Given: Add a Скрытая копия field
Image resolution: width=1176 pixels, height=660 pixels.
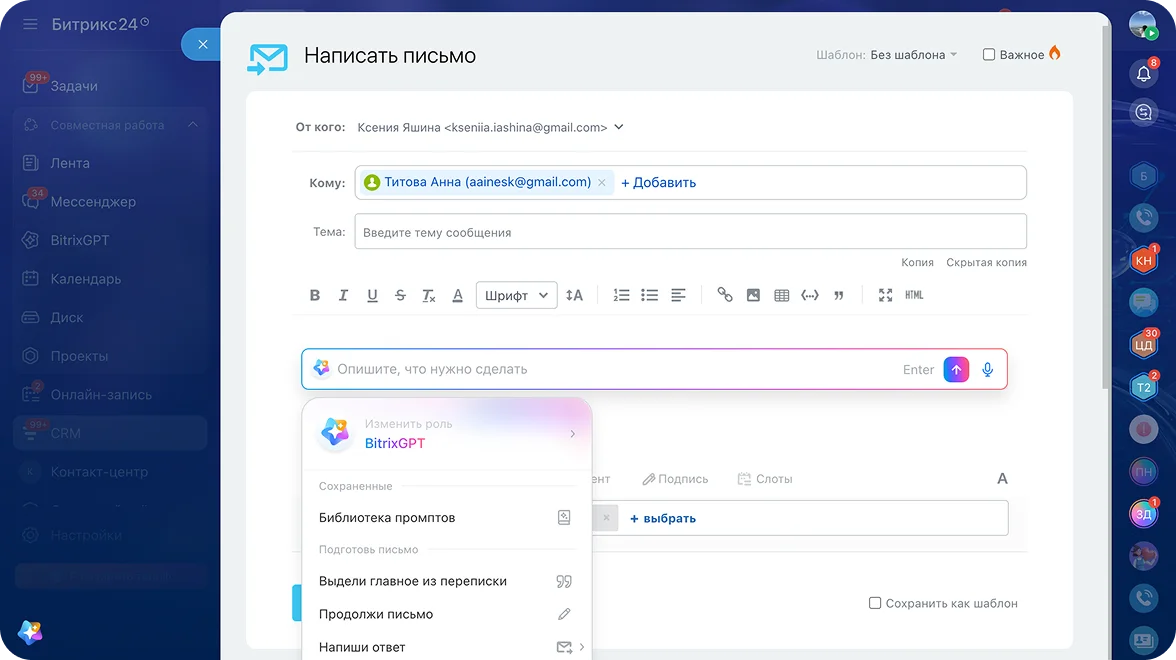Looking at the screenshot, I should [x=986, y=262].
